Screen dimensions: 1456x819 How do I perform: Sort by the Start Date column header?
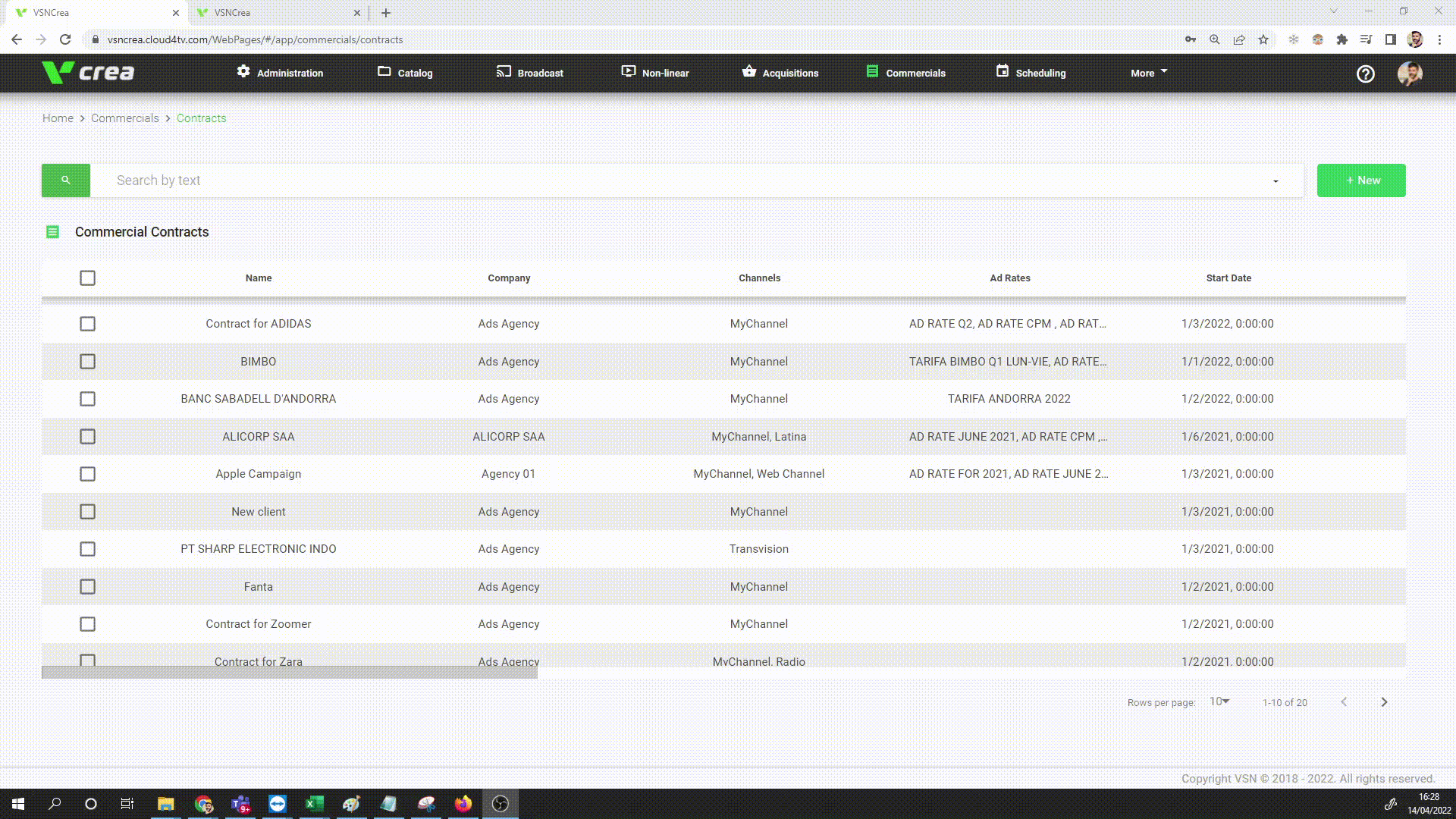1228,278
